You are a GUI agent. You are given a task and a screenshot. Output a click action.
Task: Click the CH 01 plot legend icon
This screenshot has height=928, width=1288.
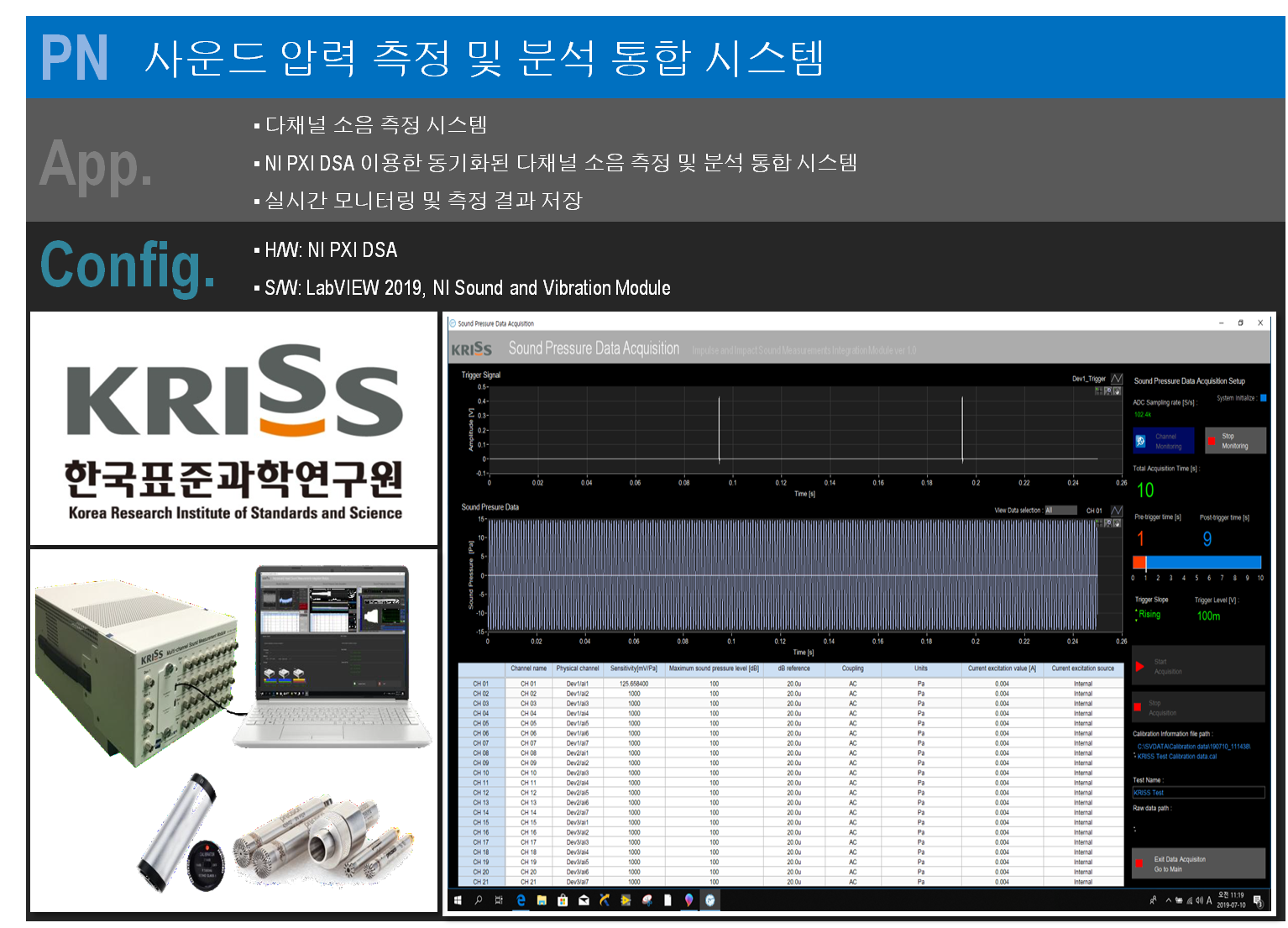coord(1117,511)
